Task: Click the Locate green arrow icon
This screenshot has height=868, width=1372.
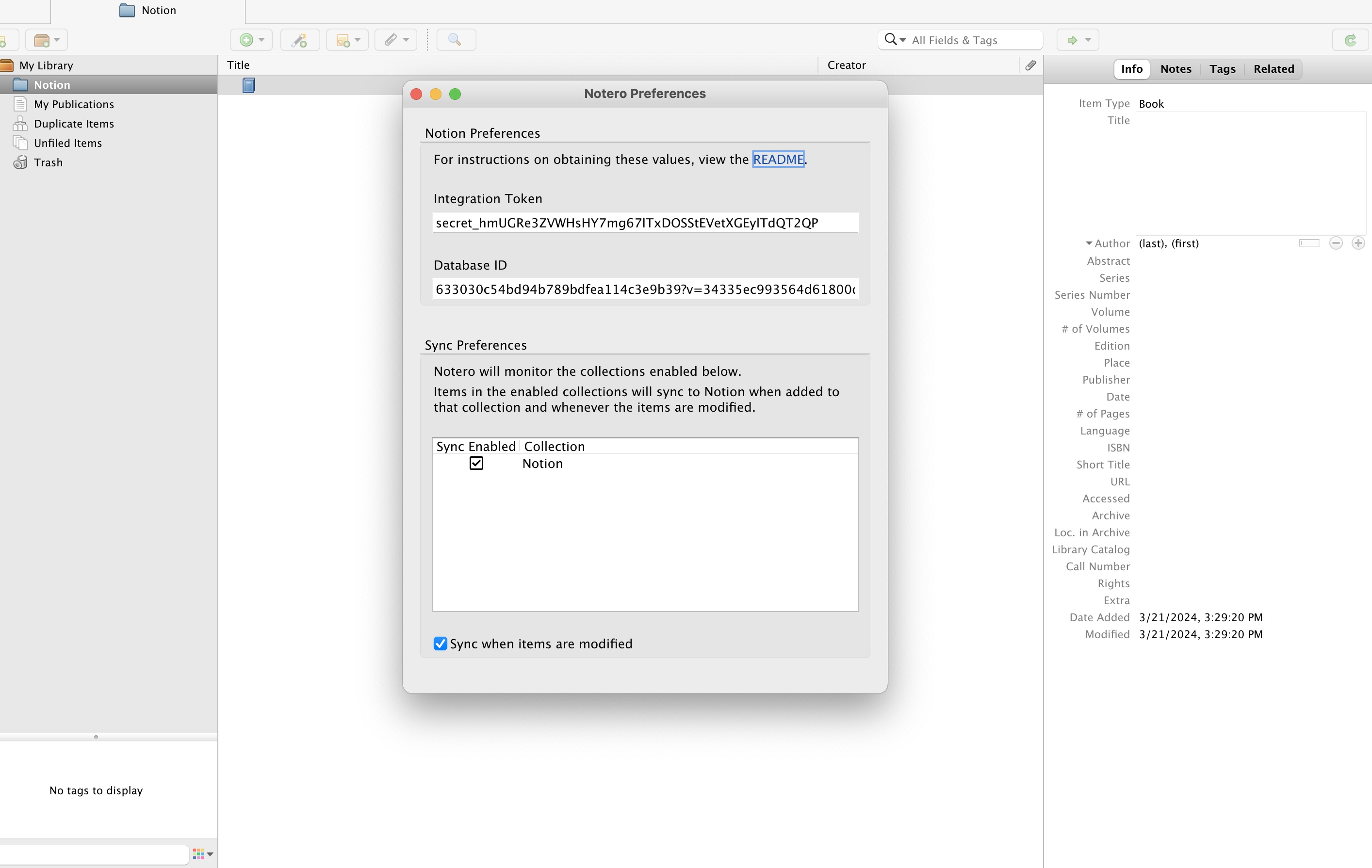Action: click(x=1072, y=40)
